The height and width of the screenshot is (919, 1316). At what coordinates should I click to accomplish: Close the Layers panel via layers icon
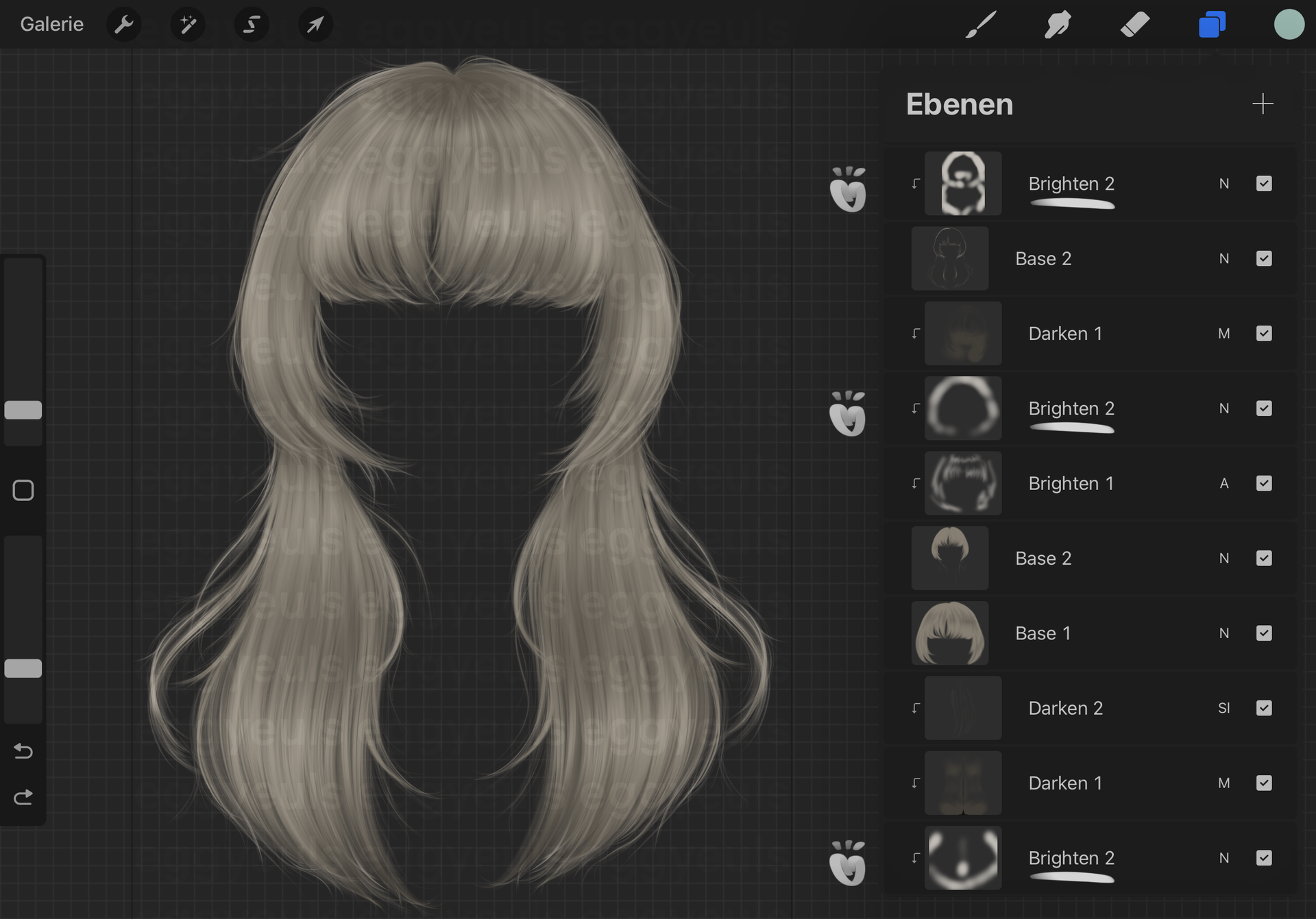pos(1212,25)
